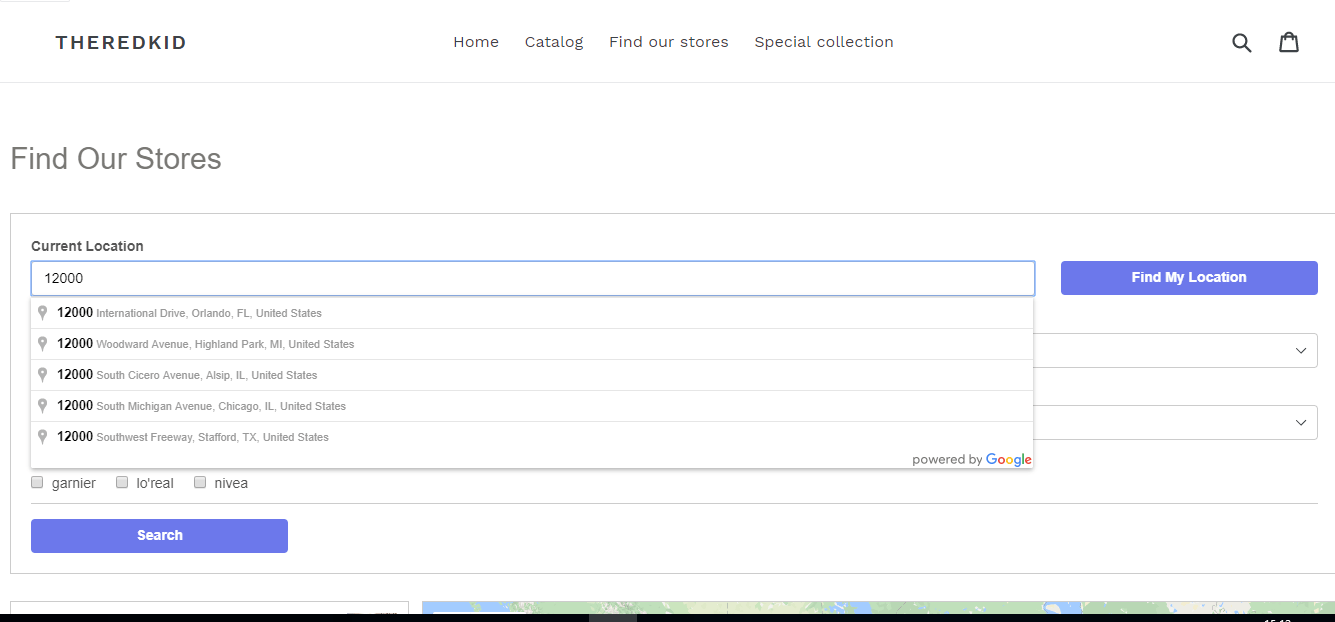Screen dimensions: 1335x622
Task: Click the Current Location label
Action: tap(87, 246)
